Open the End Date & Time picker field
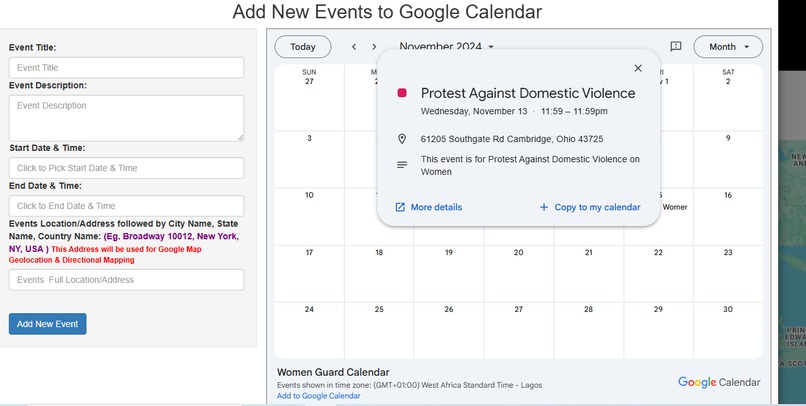The height and width of the screenshot is (406, 806). tap(126, 206)
